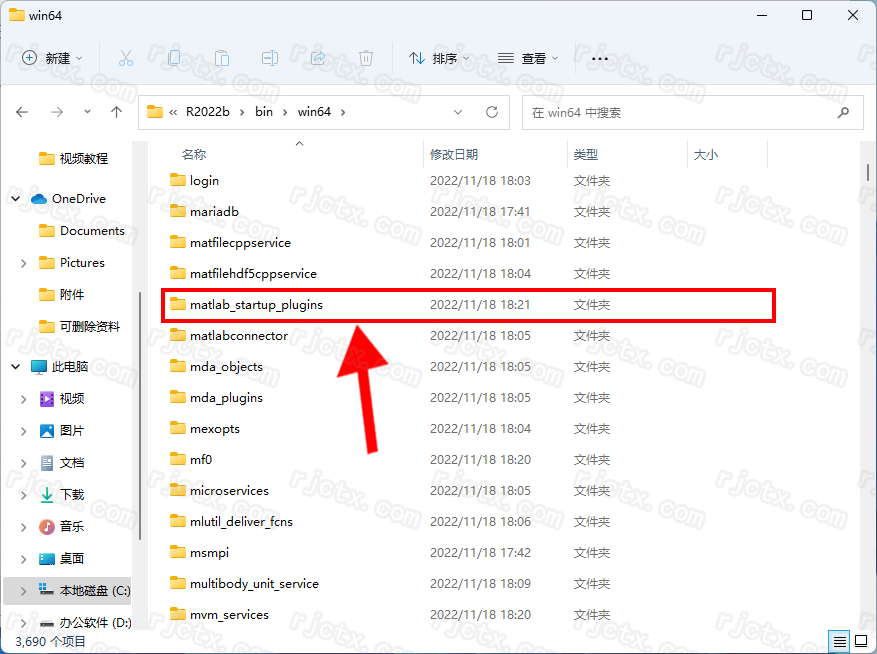Click the Paste clipboard icon
This screenshot has width=877, height=654.
click(x=222, y=58)
